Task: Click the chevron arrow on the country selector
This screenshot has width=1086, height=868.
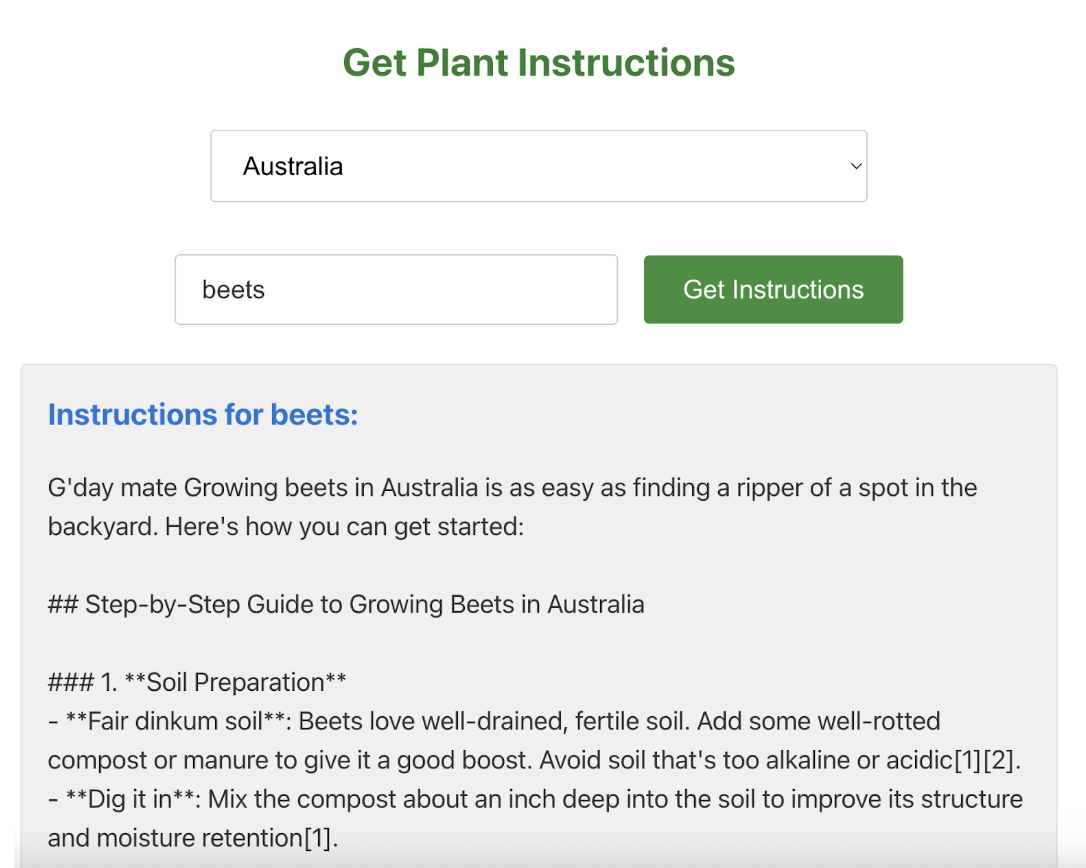Action: tap(856, 166)
